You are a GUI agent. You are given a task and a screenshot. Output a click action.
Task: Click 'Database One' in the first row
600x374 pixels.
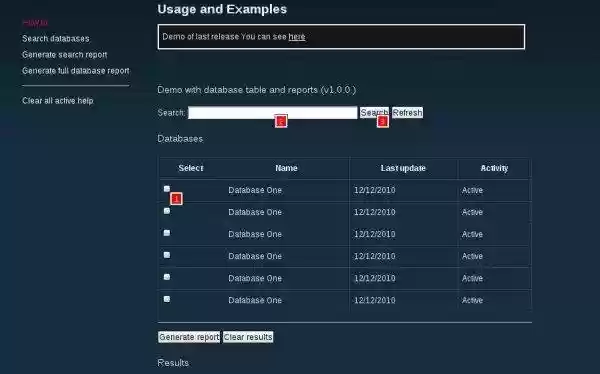pos(255,190)
